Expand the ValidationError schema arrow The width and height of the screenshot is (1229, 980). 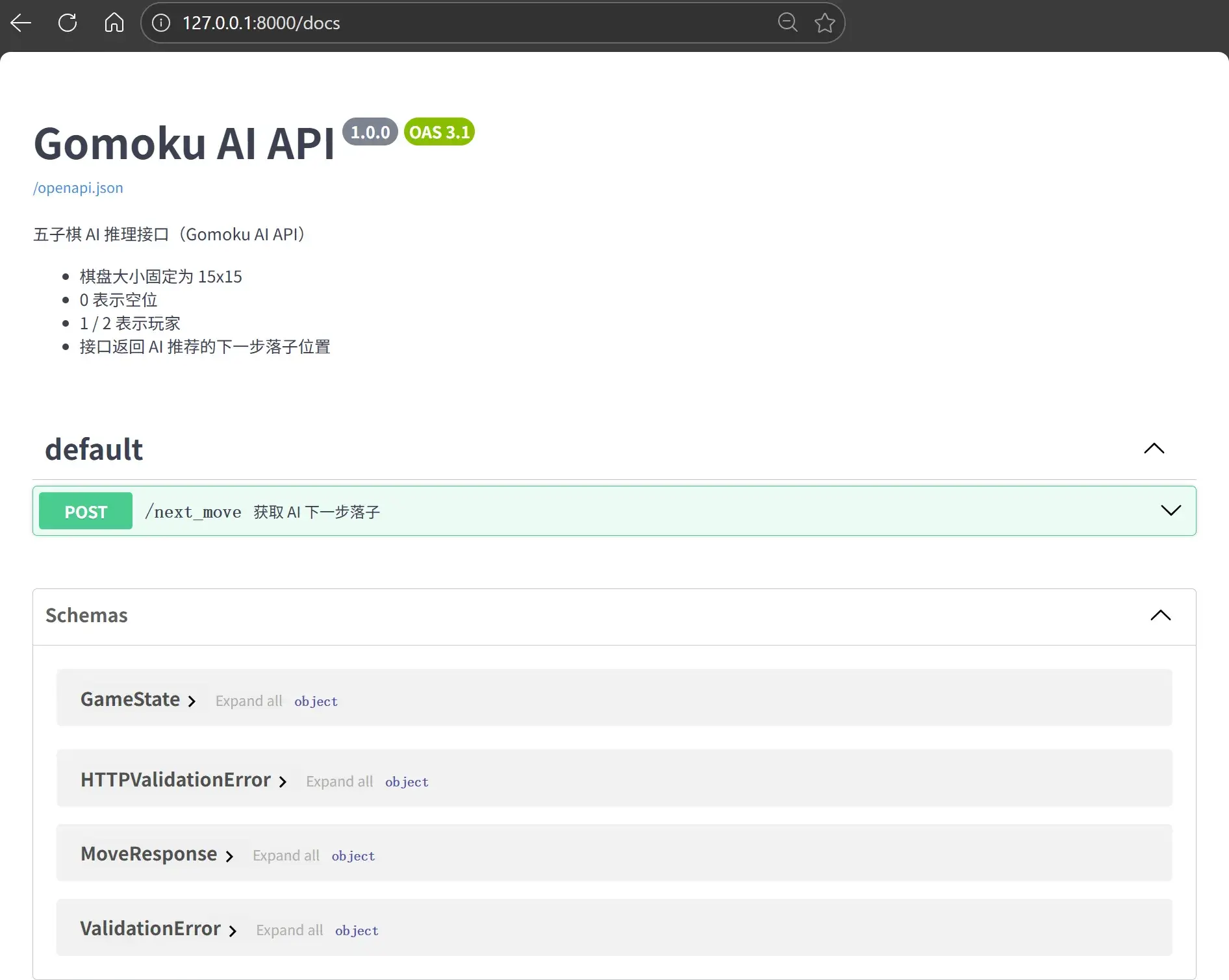232,931
